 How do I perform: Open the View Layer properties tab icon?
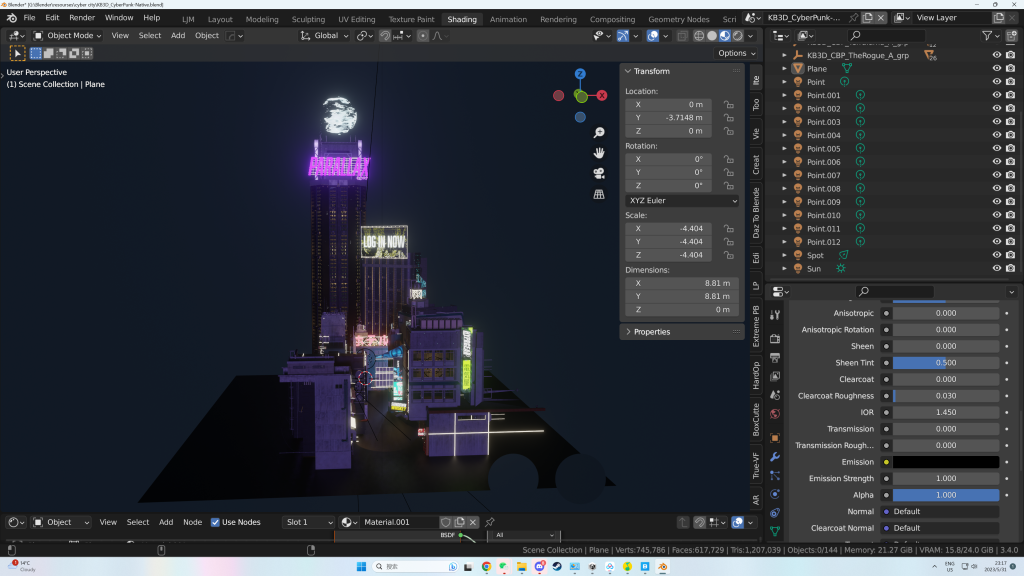point(775,376)
